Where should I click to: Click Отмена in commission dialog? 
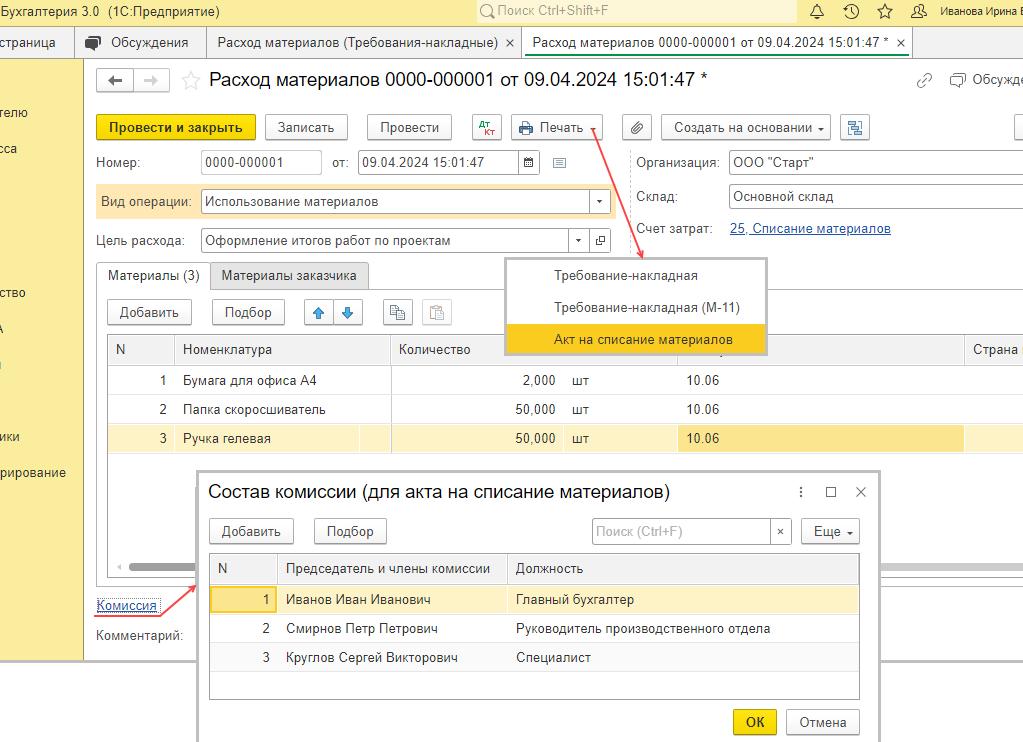coord(823,722)
